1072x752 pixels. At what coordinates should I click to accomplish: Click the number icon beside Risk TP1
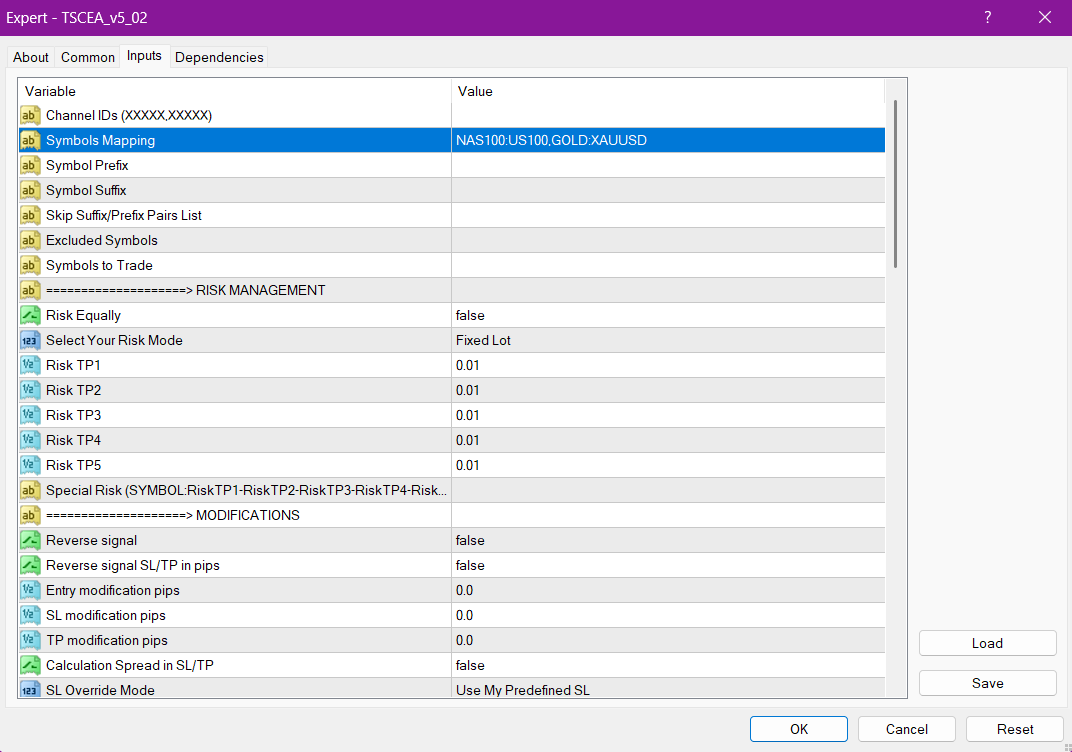[x=30, y=365]
